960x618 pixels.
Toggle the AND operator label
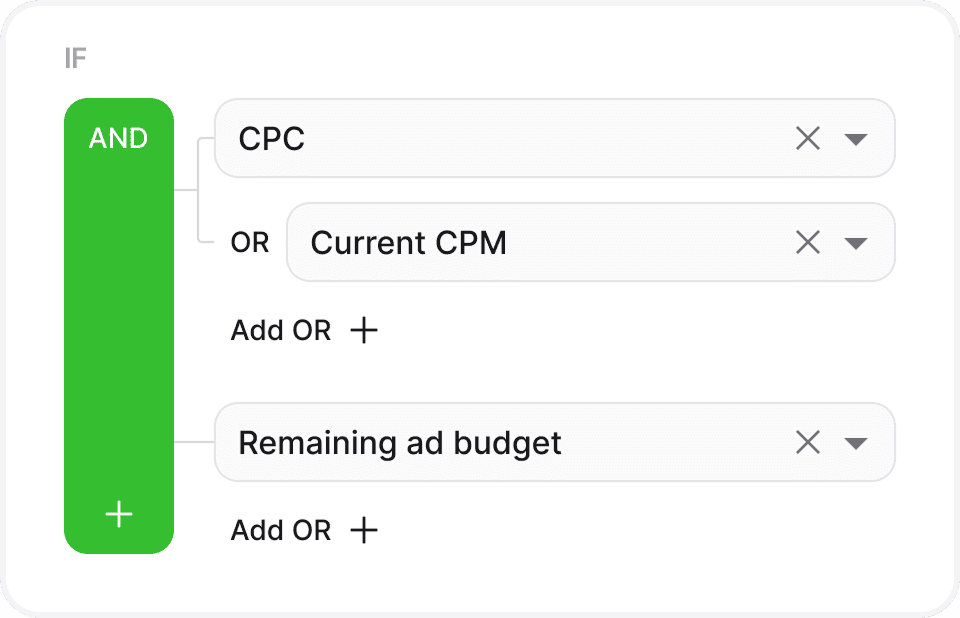pos(119,139)
